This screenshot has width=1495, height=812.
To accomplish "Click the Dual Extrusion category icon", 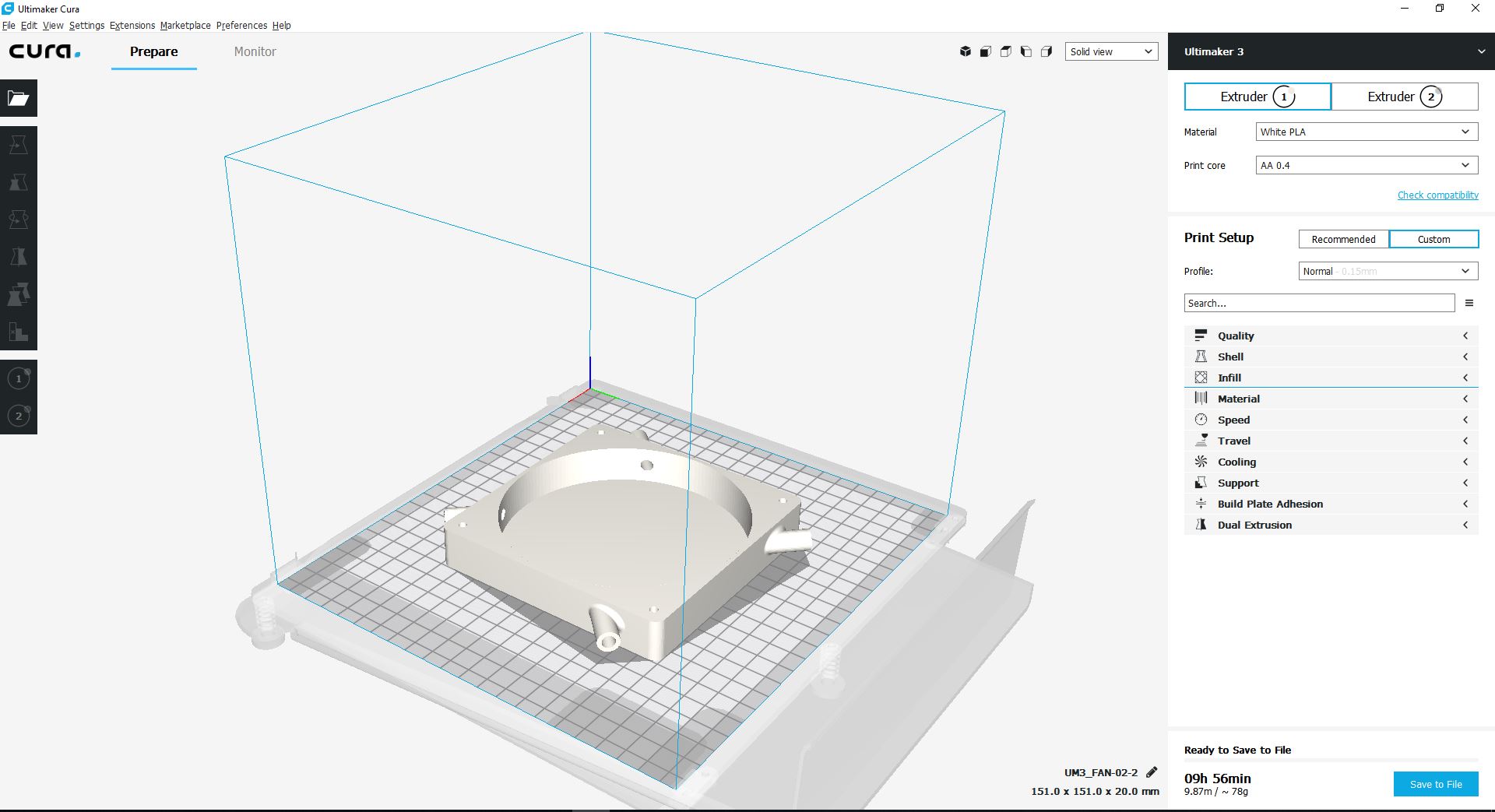I will pyautogui.click(x=1201, y=525).
